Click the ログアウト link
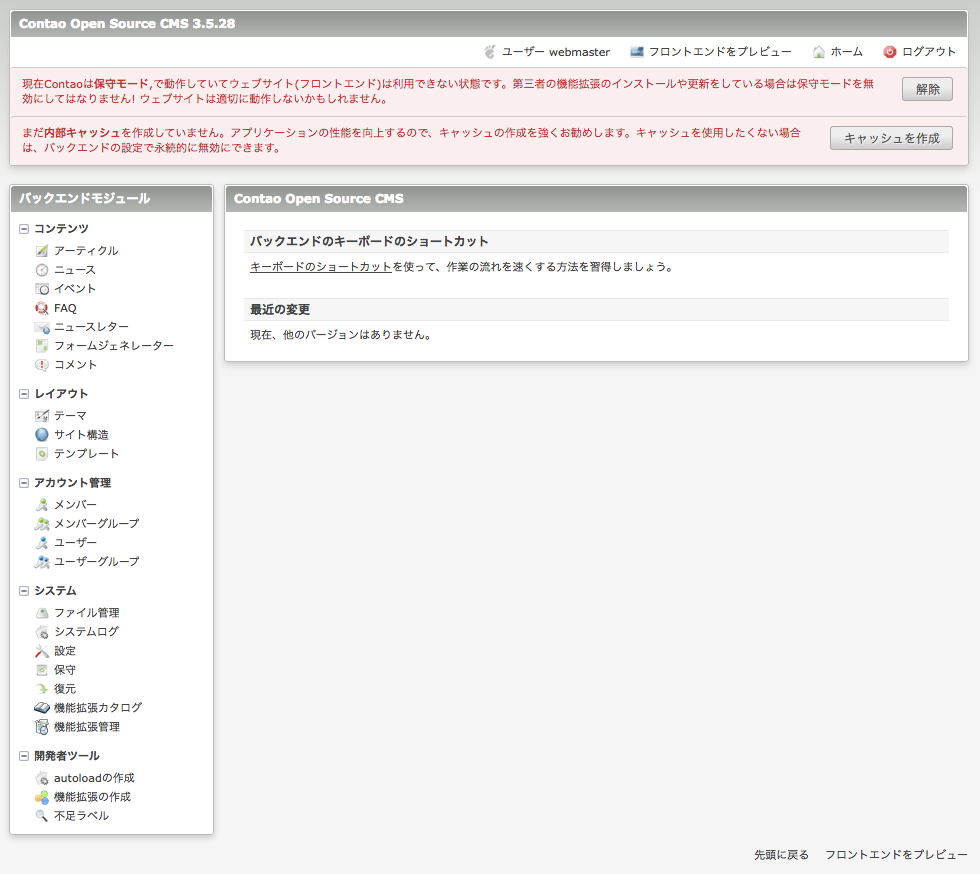 click(x=929, y=52)
